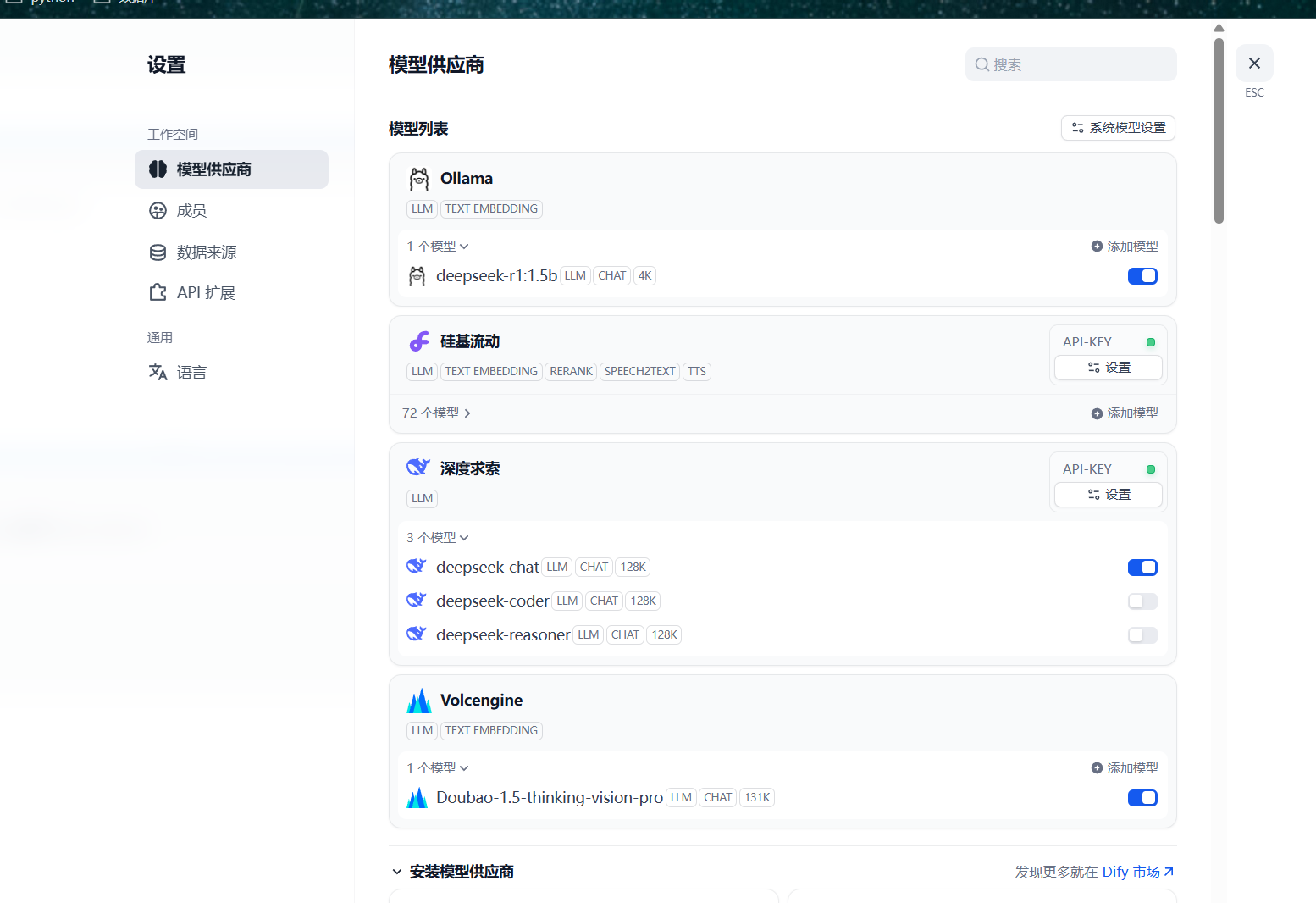The width and height of the screenshot is (1316, 903).
Task: Select 模型供应商 in the sidebar
Action: [x=231, y=169]
